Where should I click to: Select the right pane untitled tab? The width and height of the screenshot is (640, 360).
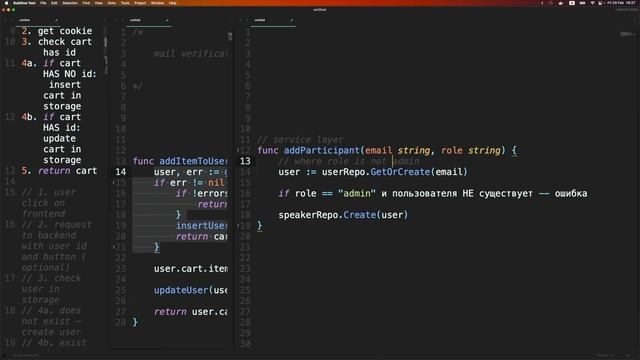[x=273, y=20]
